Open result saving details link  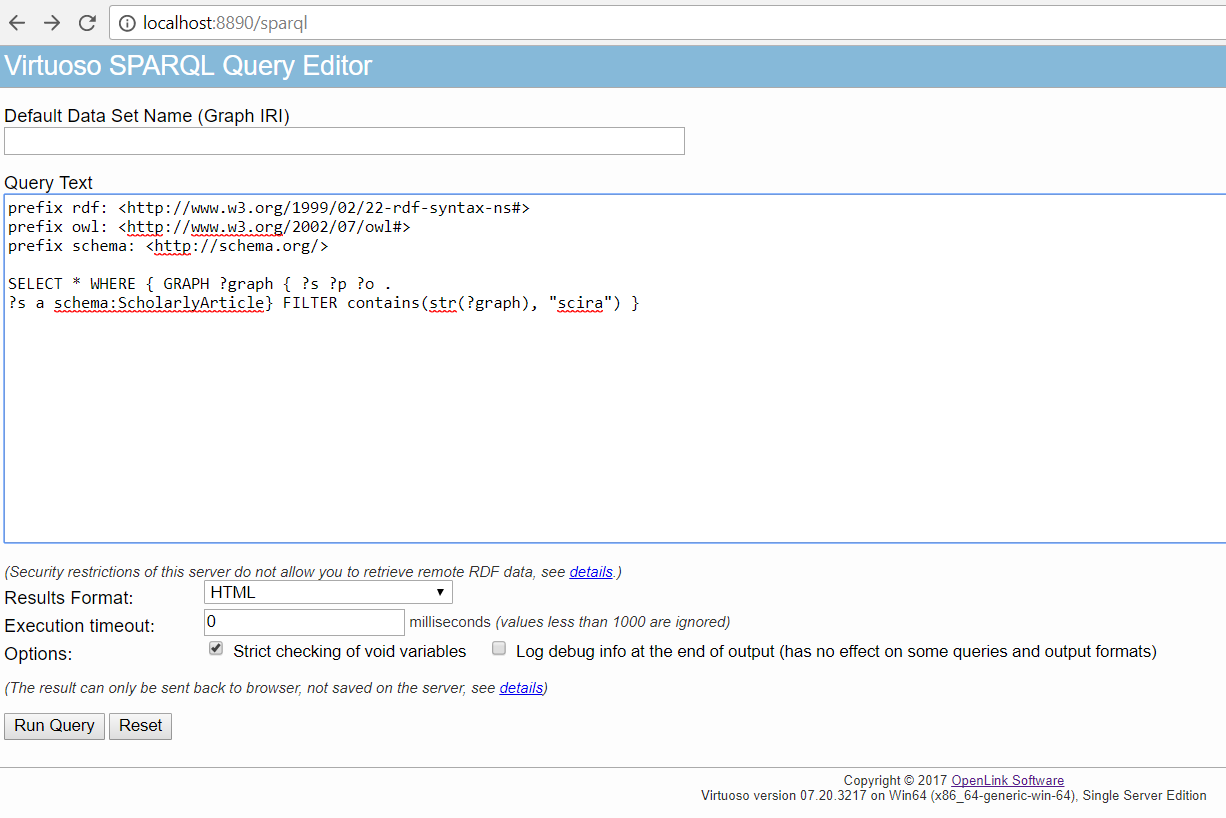pos(521,688)
